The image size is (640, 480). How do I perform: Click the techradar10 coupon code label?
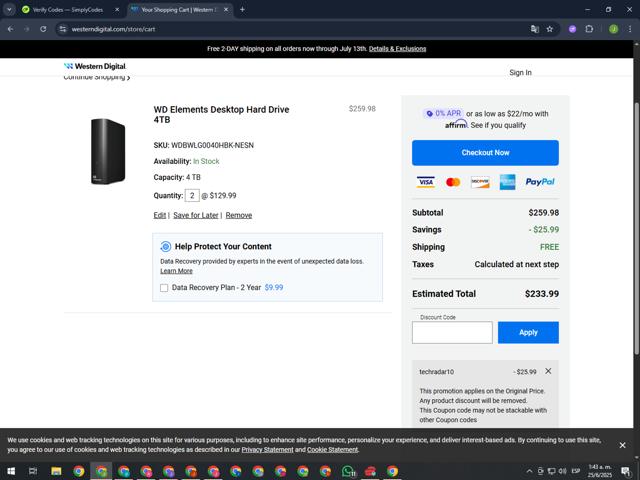[x=436, y=371]
